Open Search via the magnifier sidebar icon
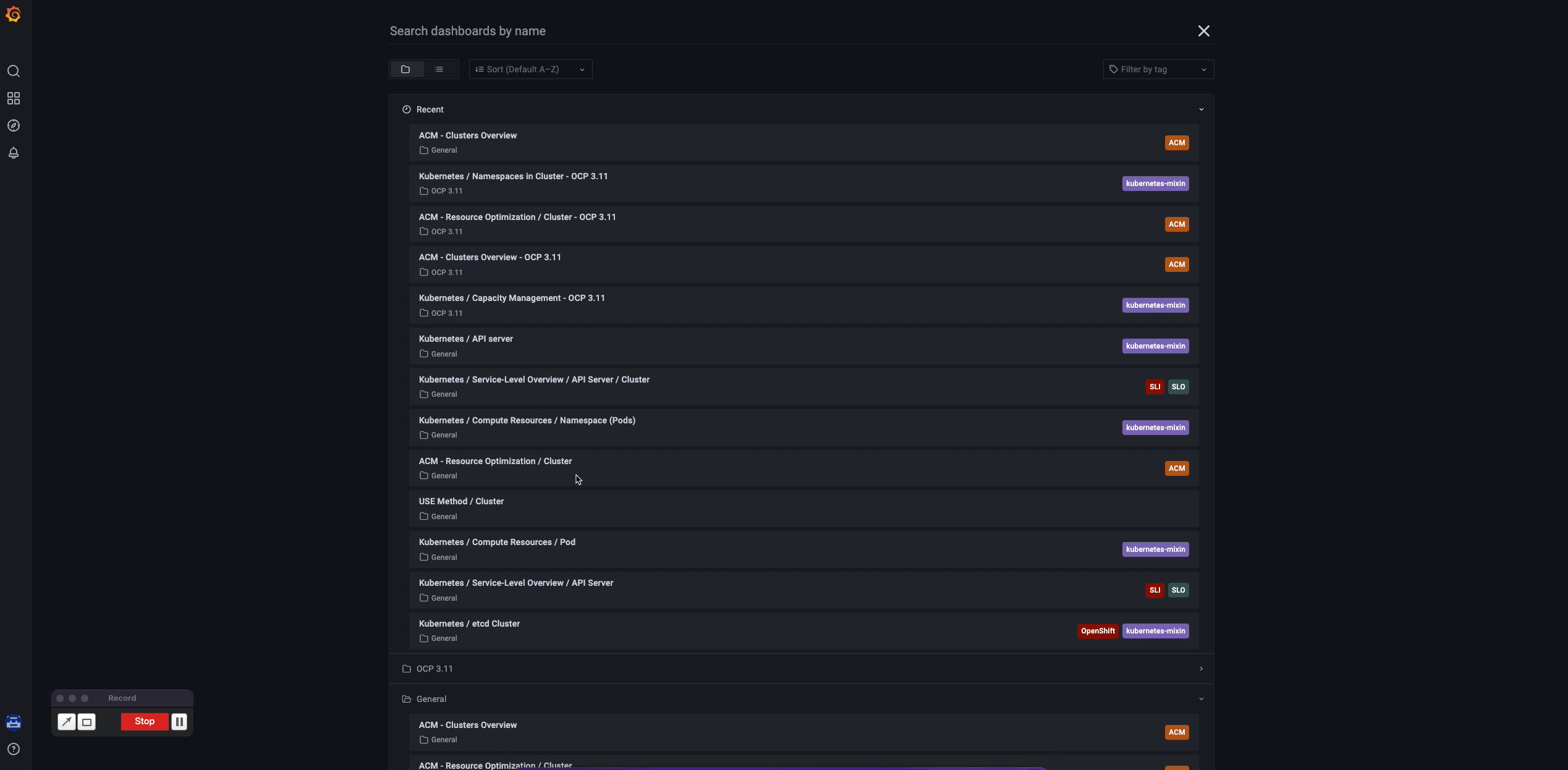Image resolution: width=1568 pixels, height=770 pixels. 14,70
